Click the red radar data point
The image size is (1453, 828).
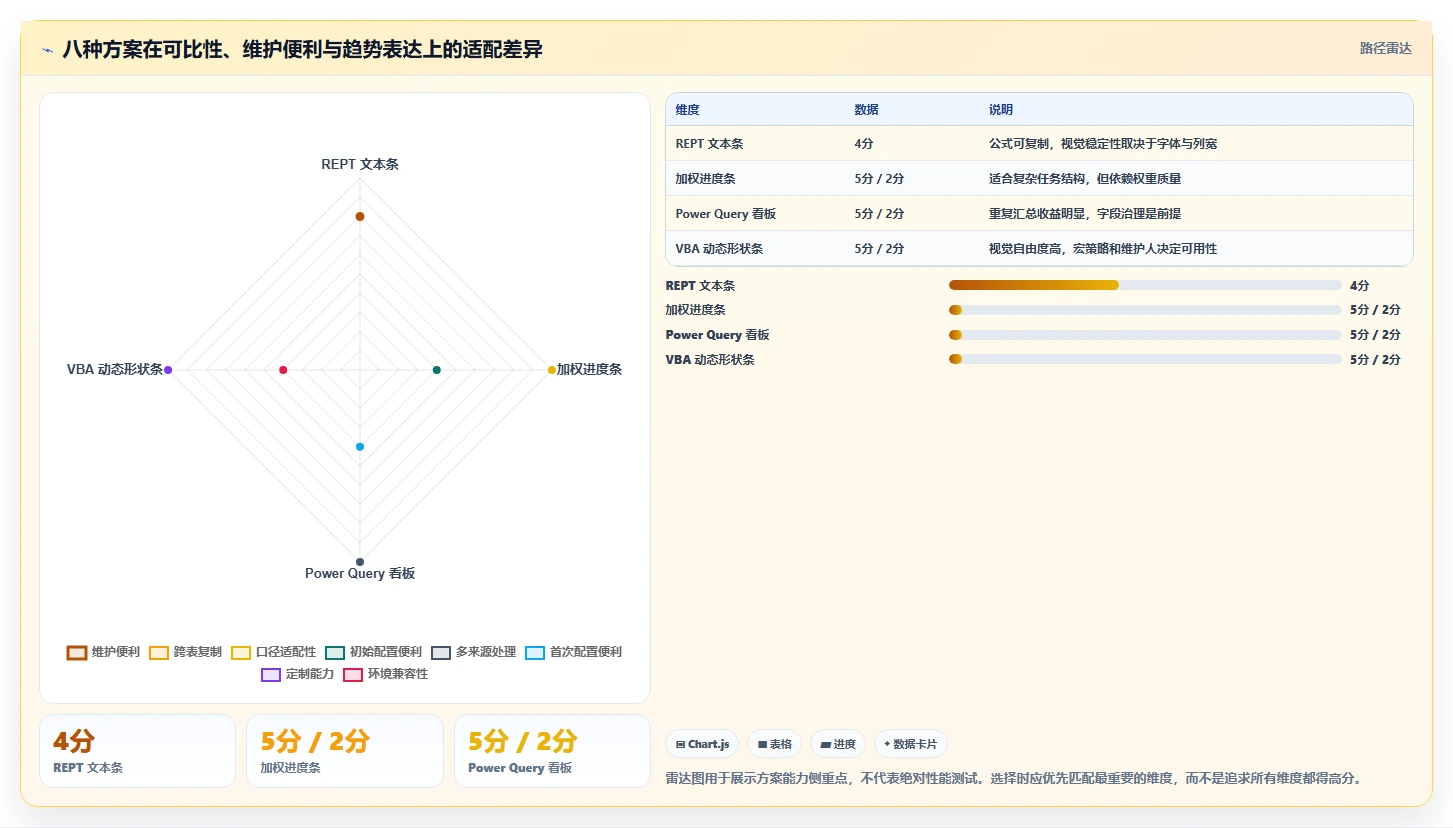[283, 370]
